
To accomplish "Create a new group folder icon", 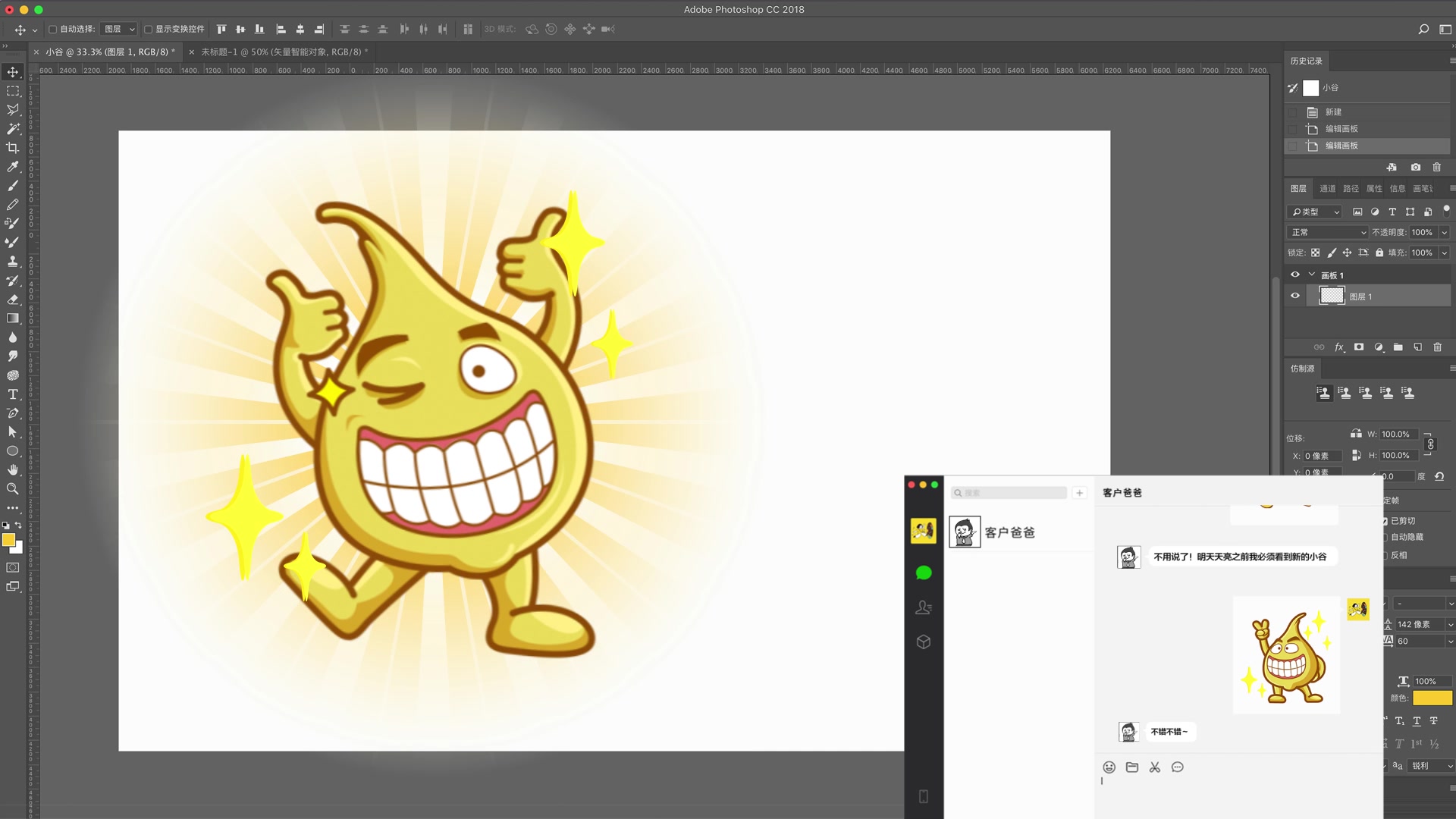I will [x=1398, y=347].
